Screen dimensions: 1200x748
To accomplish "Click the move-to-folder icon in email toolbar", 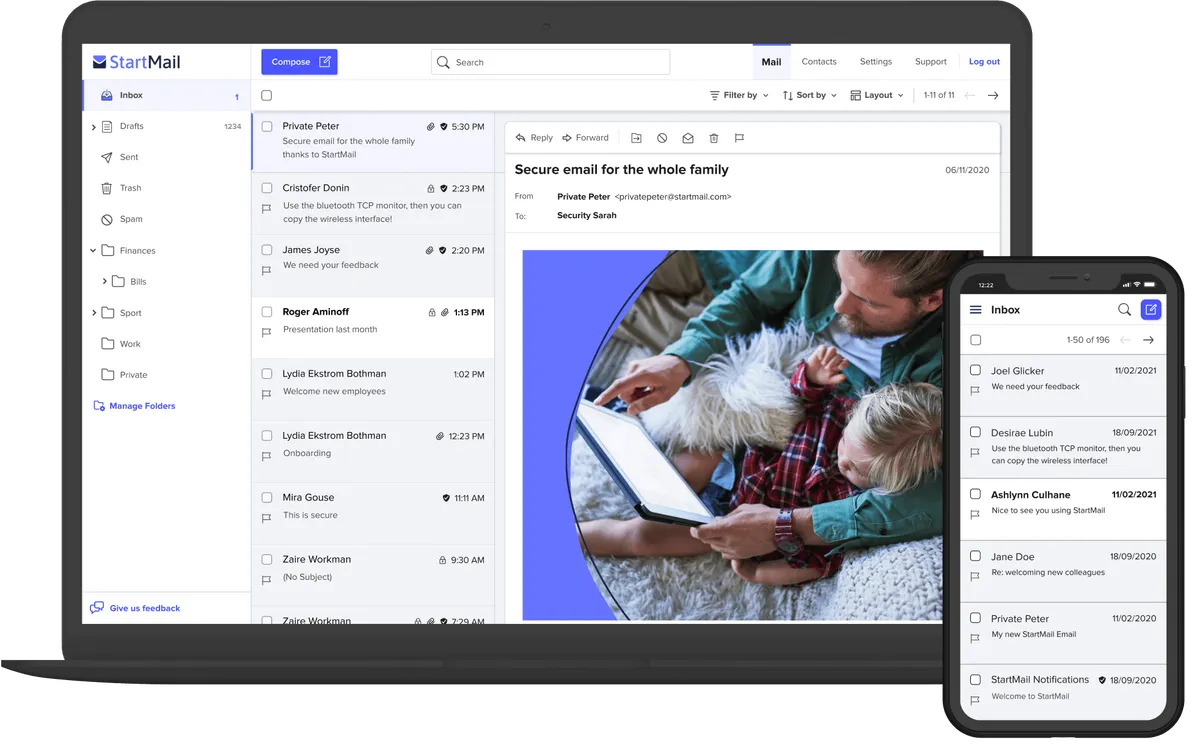I will pyautogui.click(x=636, y=138).
